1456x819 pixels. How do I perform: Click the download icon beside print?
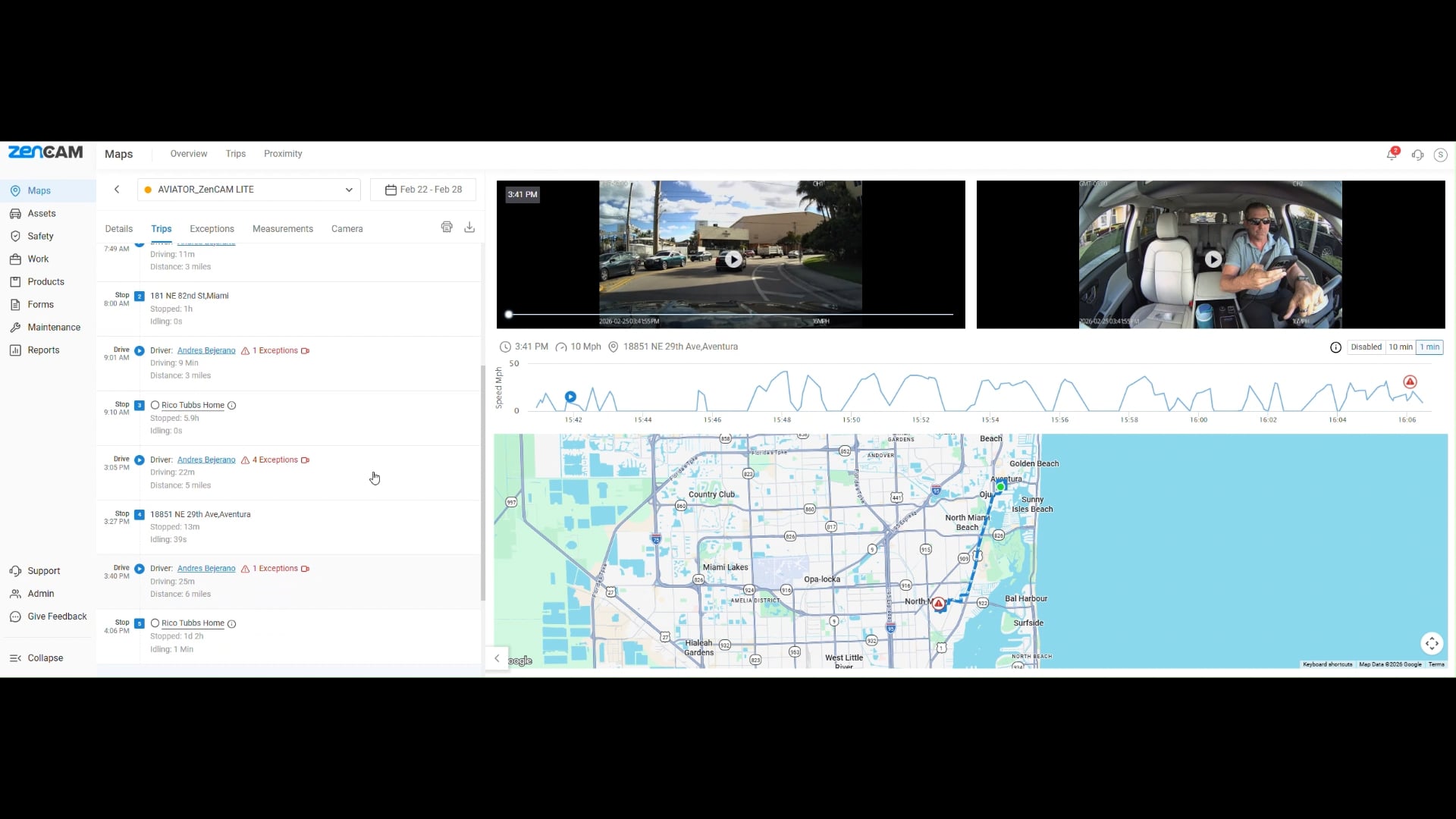(x=469, y=227)
